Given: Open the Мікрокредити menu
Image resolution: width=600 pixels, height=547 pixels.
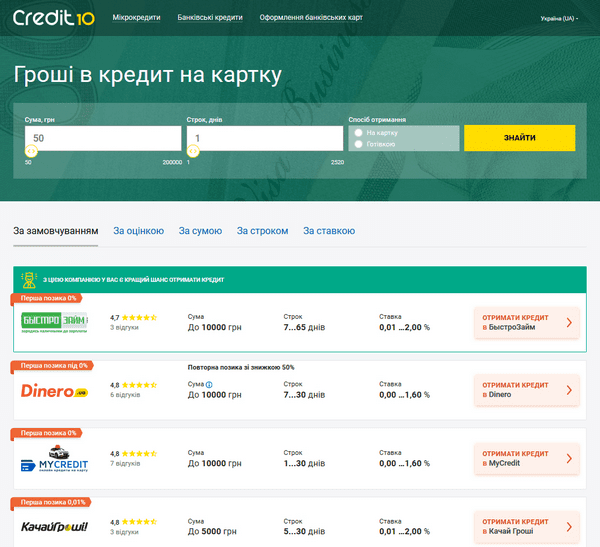Looking at the screenshot, I should [x=136, y=18].
